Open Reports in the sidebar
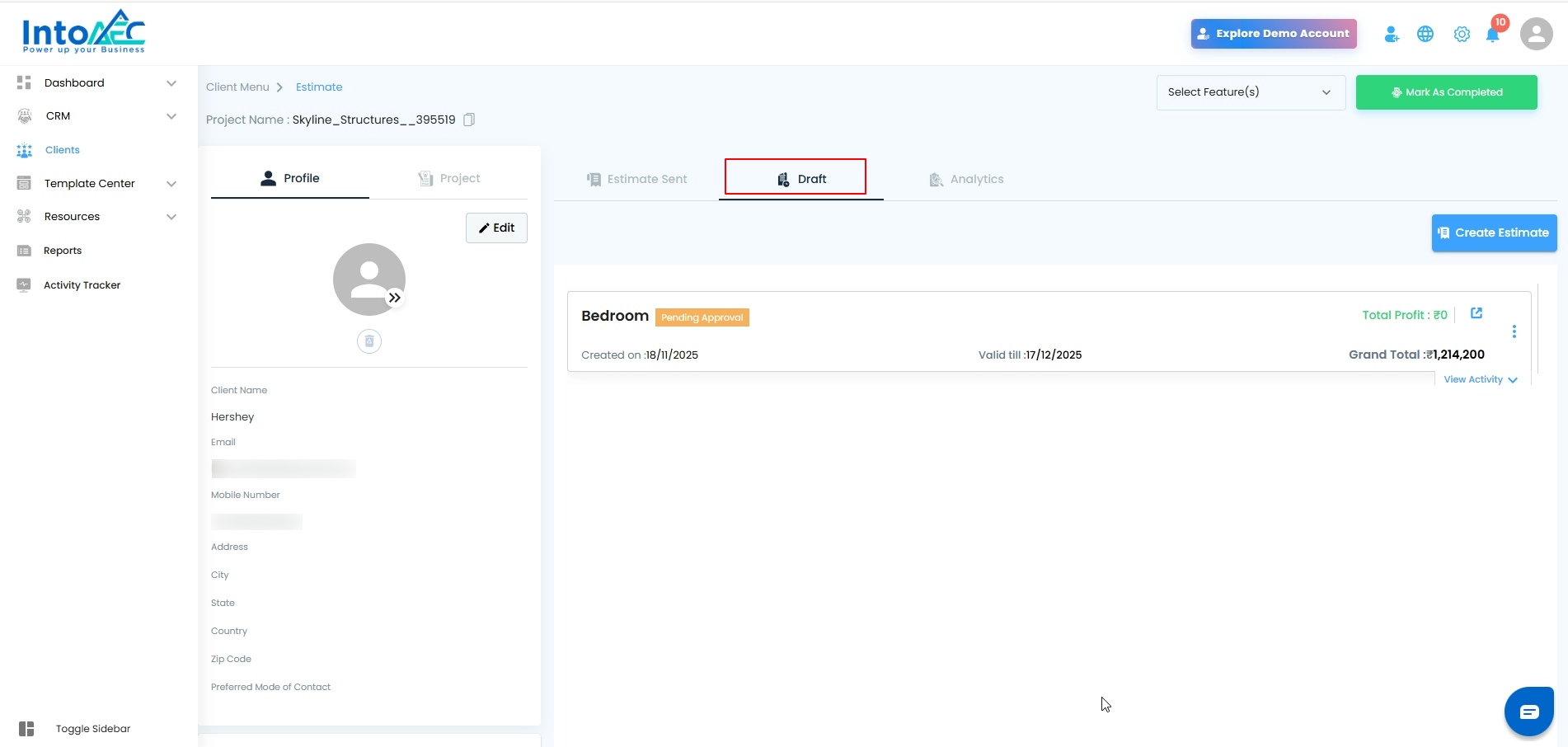The image size is (1568, 747). tap(63, 251)
